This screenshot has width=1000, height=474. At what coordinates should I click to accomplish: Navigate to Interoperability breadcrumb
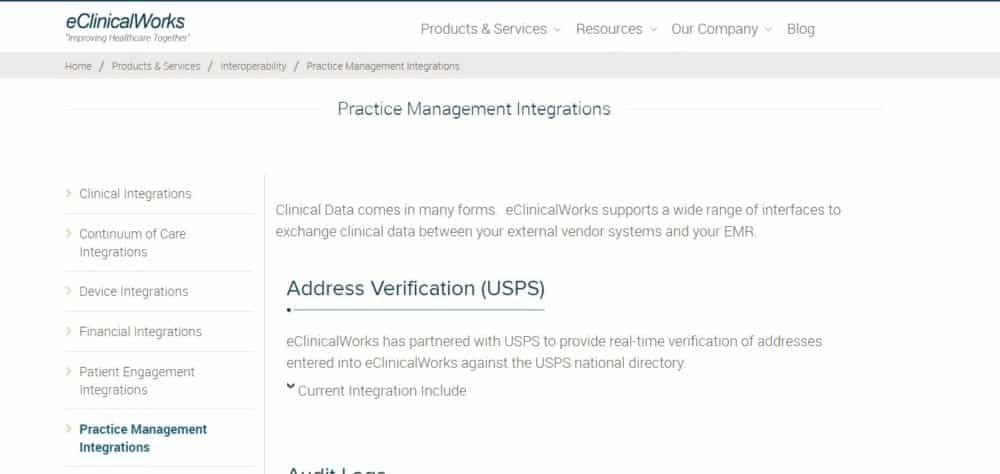[x=253, y=66]
